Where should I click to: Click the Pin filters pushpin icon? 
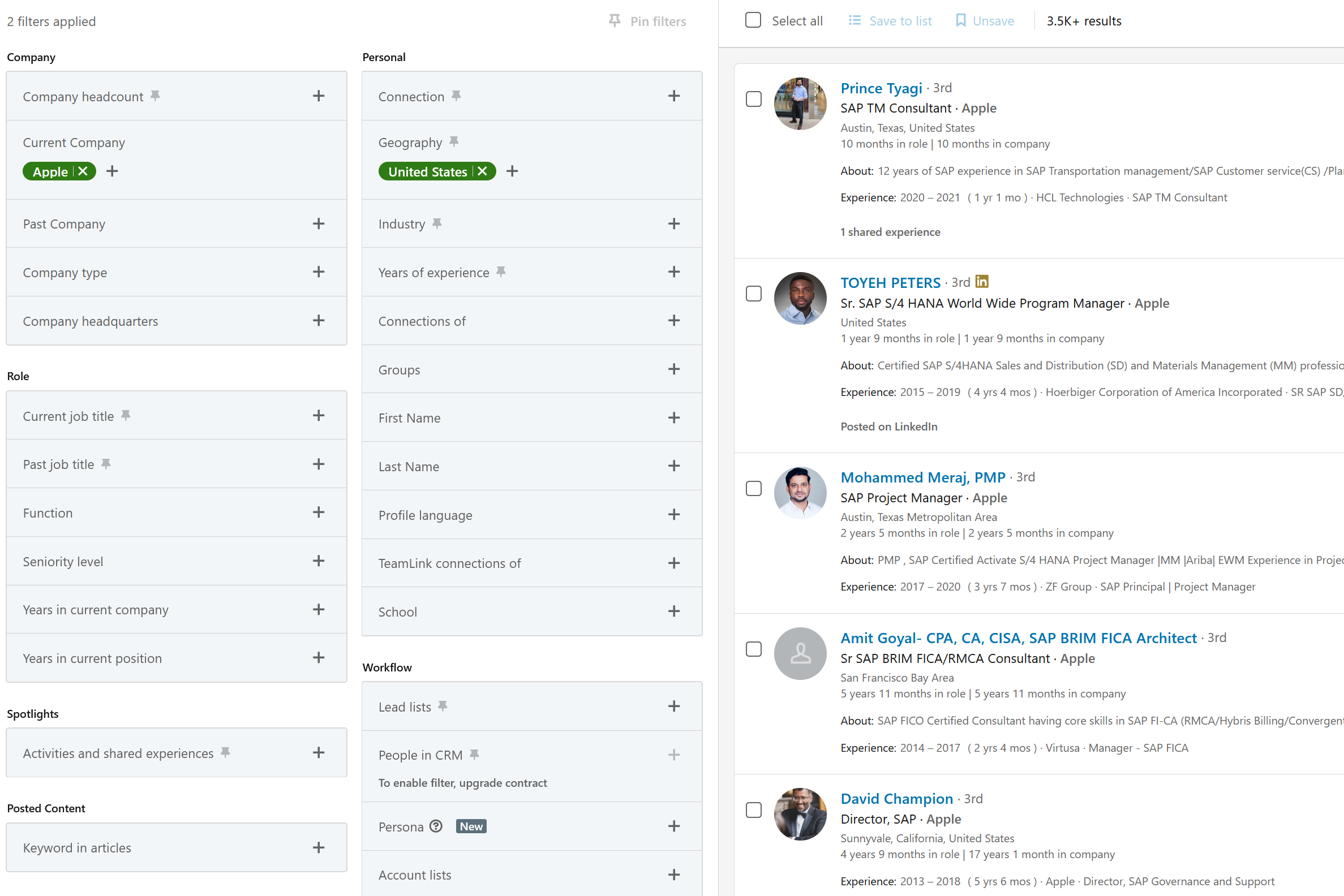click(x=615, y=21)
